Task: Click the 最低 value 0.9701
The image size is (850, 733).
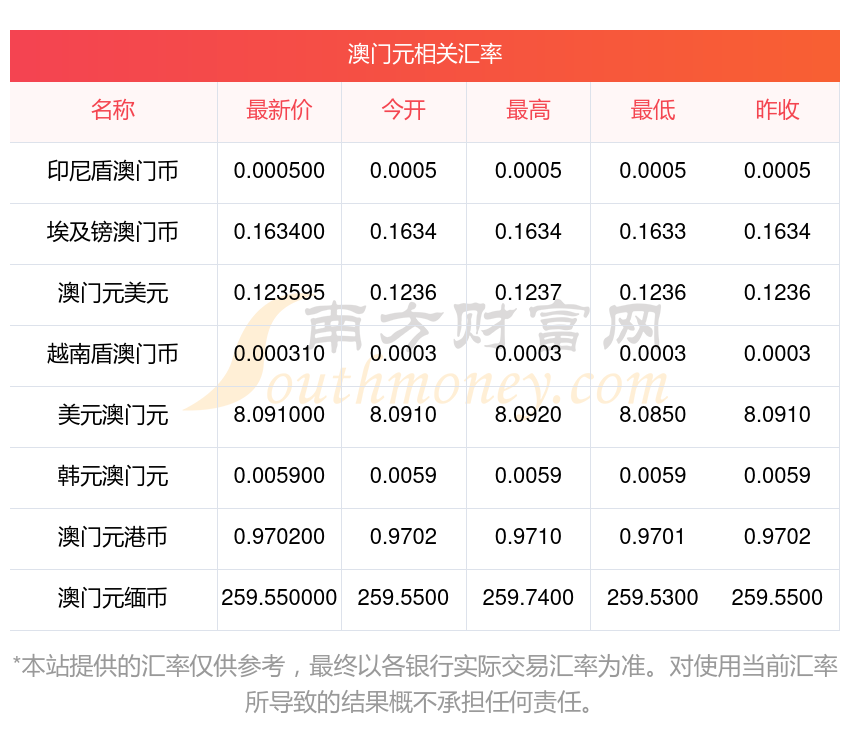Action: 653,537
